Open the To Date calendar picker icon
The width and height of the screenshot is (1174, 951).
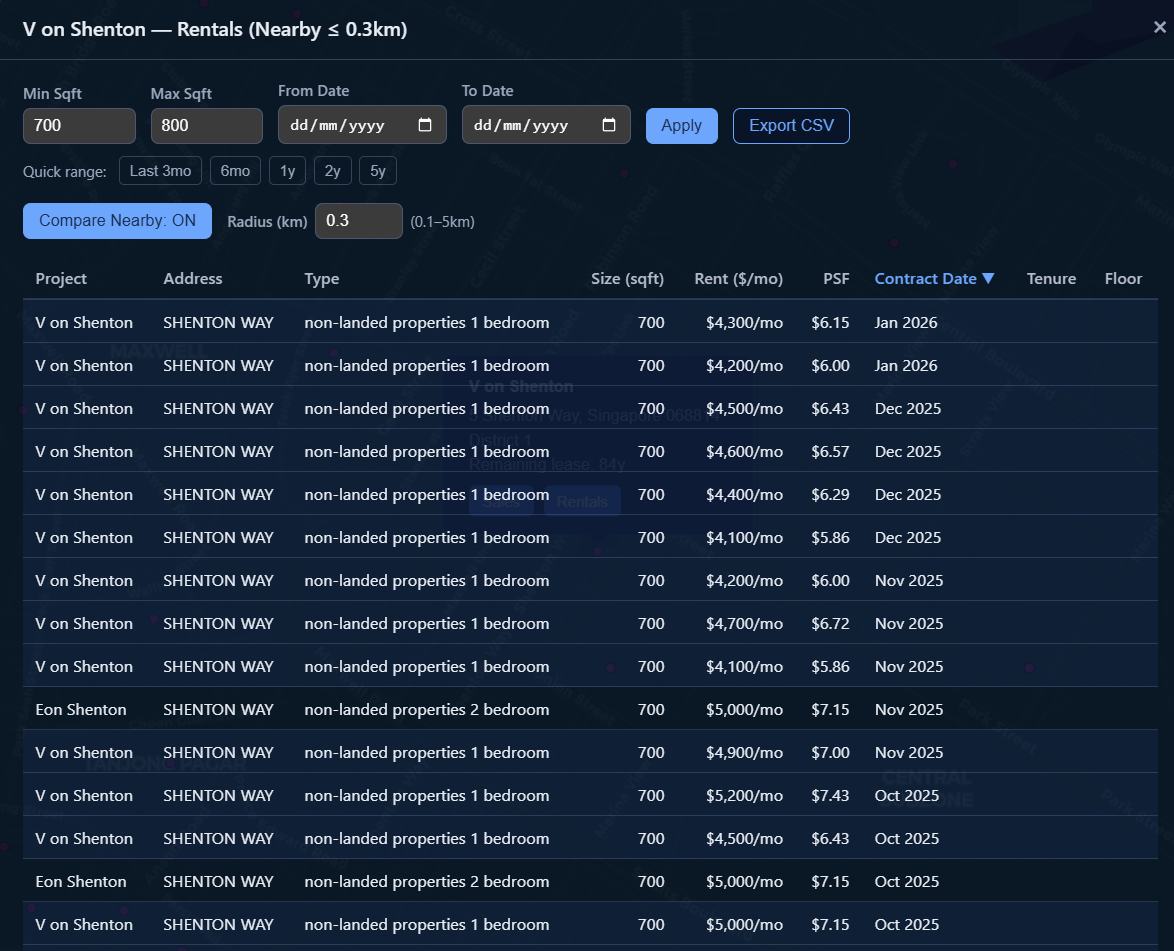[x=609, y=125]
